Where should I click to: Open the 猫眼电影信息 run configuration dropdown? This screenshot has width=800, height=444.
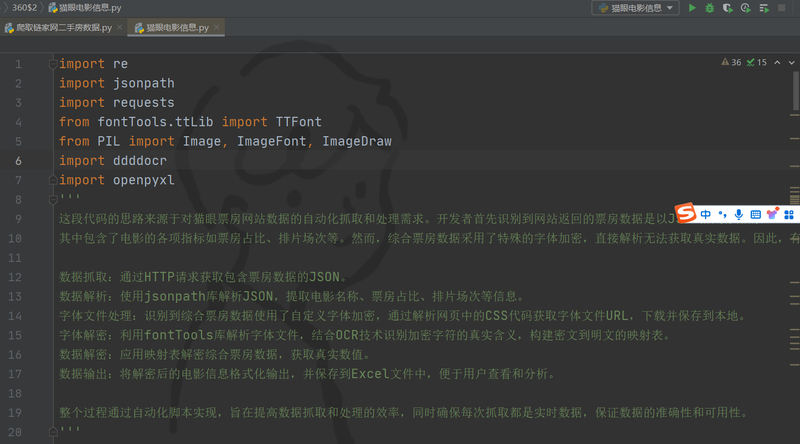[x=636, y=8]
